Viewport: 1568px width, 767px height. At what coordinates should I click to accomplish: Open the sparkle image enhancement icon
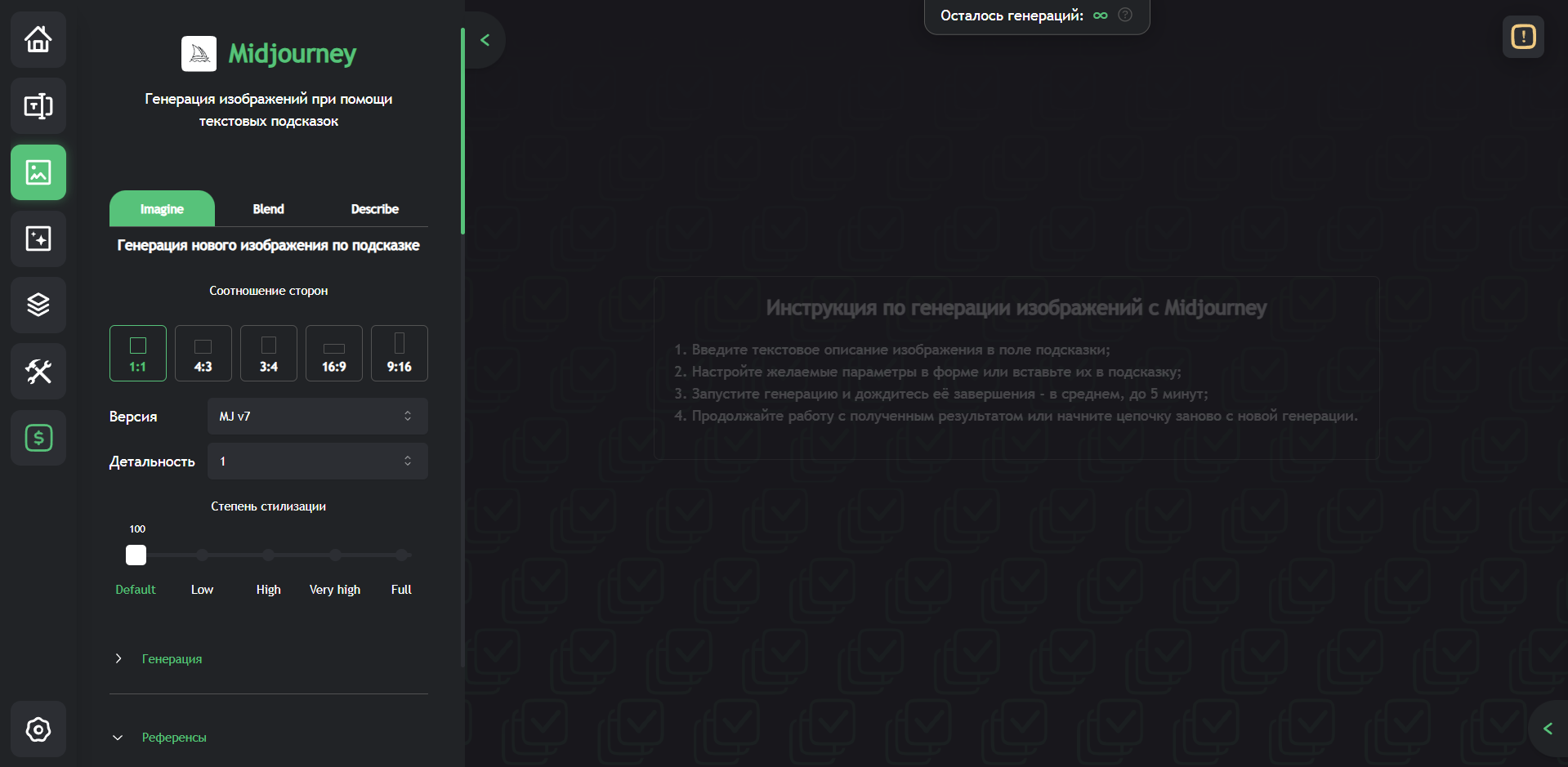tap(38, 239)
